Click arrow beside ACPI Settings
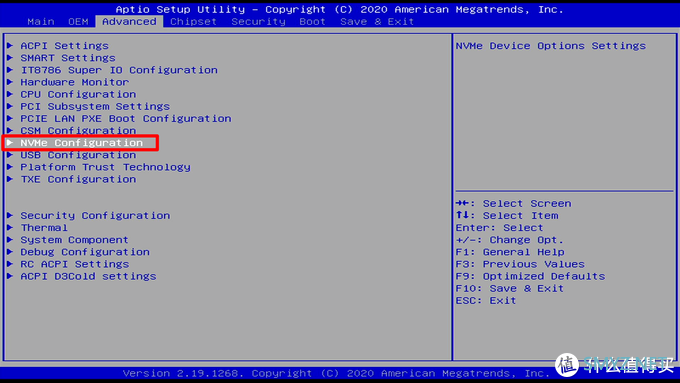The width and height of the screenshot is (680, 383). point(10,46)
